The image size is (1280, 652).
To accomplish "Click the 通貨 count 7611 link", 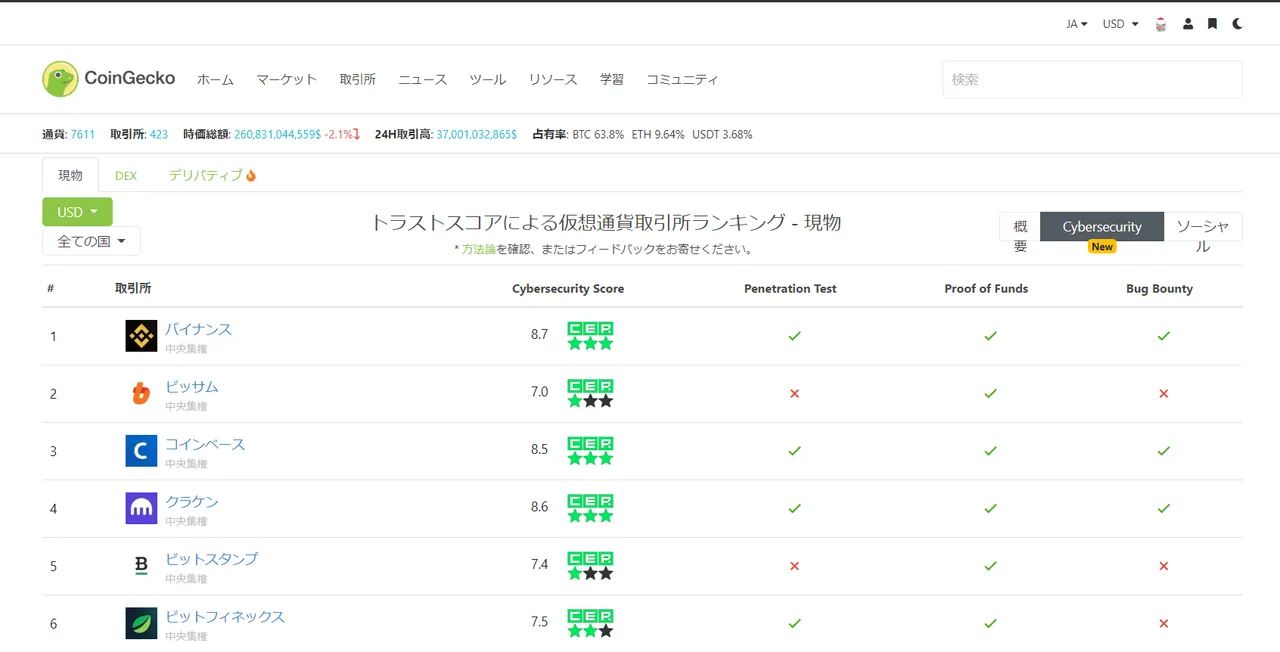I will coord(83,134).
